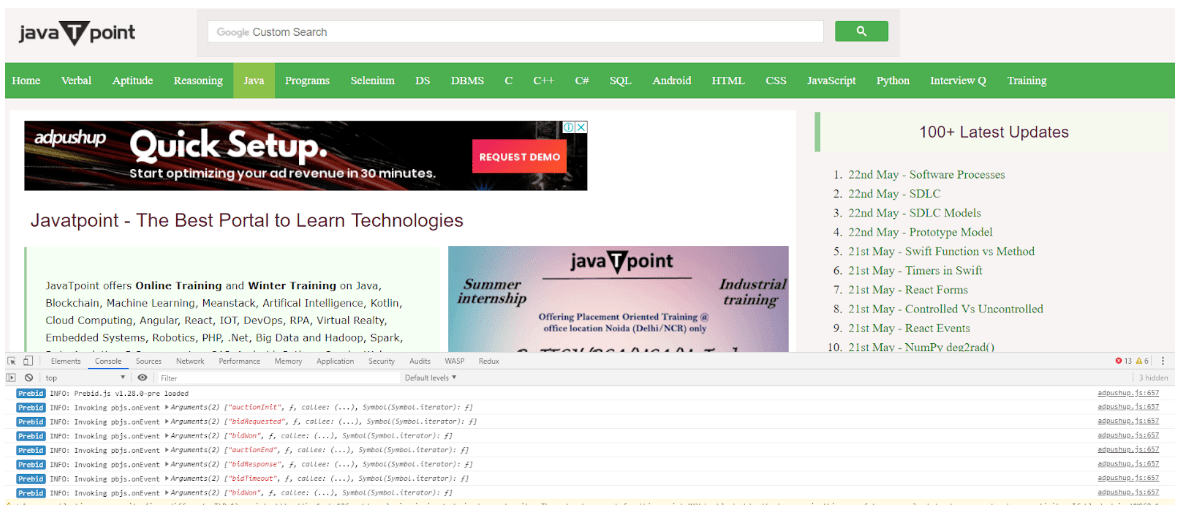Close the adpushup banner ad
This screenshot has height=517, width=1179.
point(581,128)
